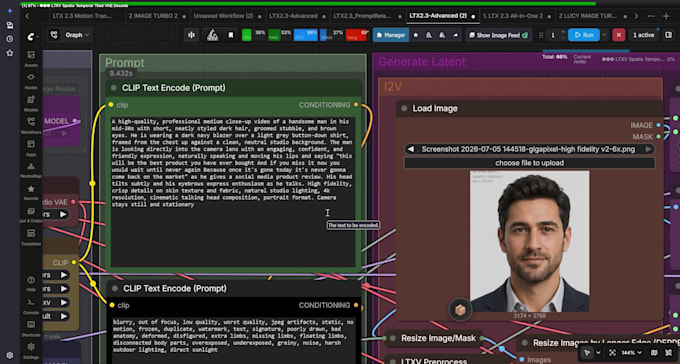Open the Templates sidebar icon
Screen dimensions: 680x364
(31, 236)
